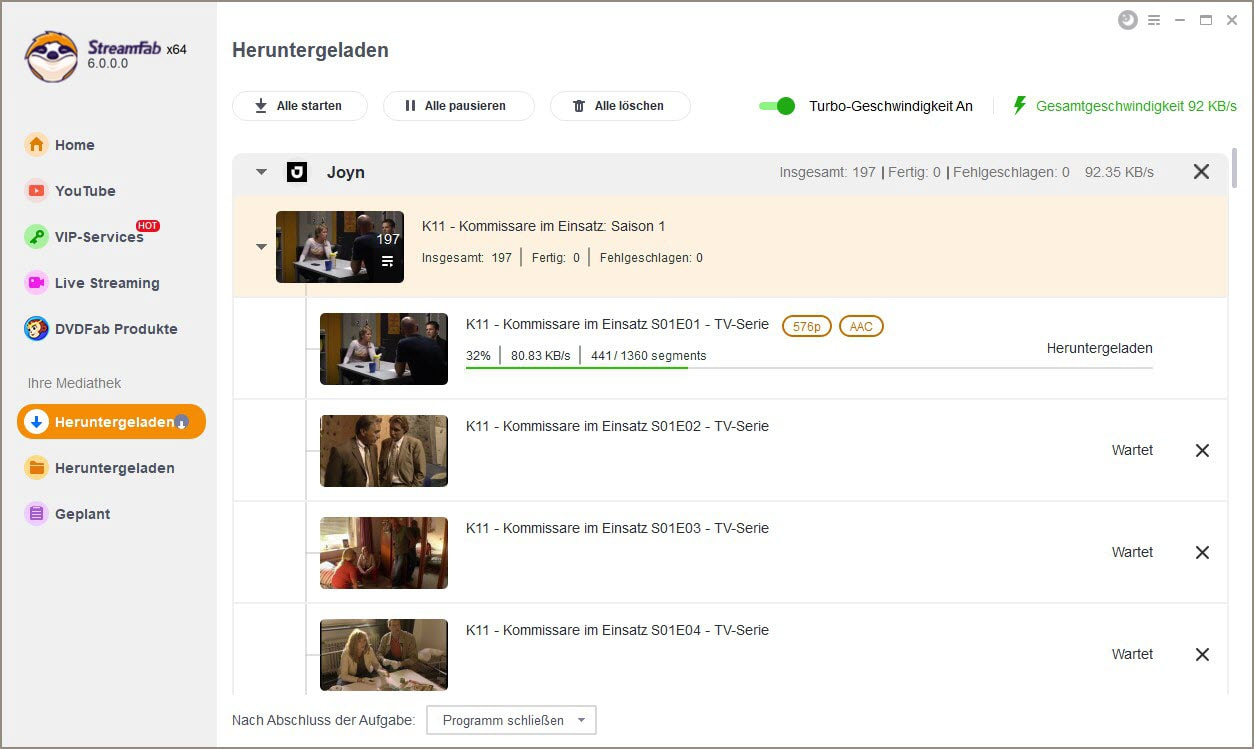Click the Geplant schedule icon
Screen dimensions: 1254x749
click(x=37, y=514)
